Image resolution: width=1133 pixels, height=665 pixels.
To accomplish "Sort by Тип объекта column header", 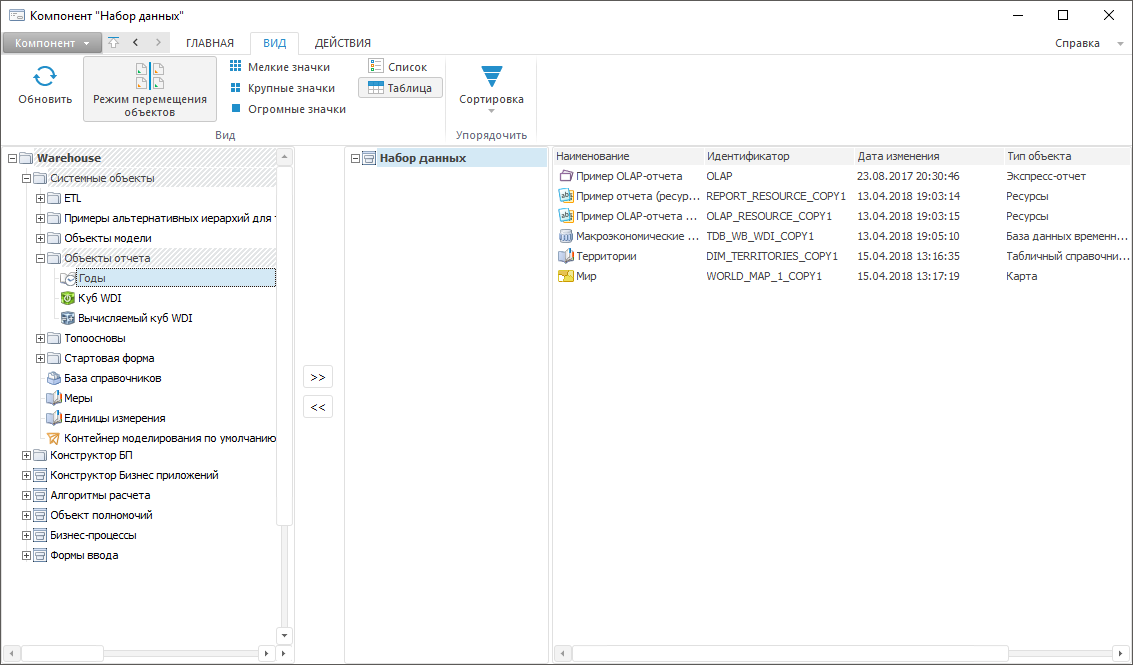I will [1067, 156].
